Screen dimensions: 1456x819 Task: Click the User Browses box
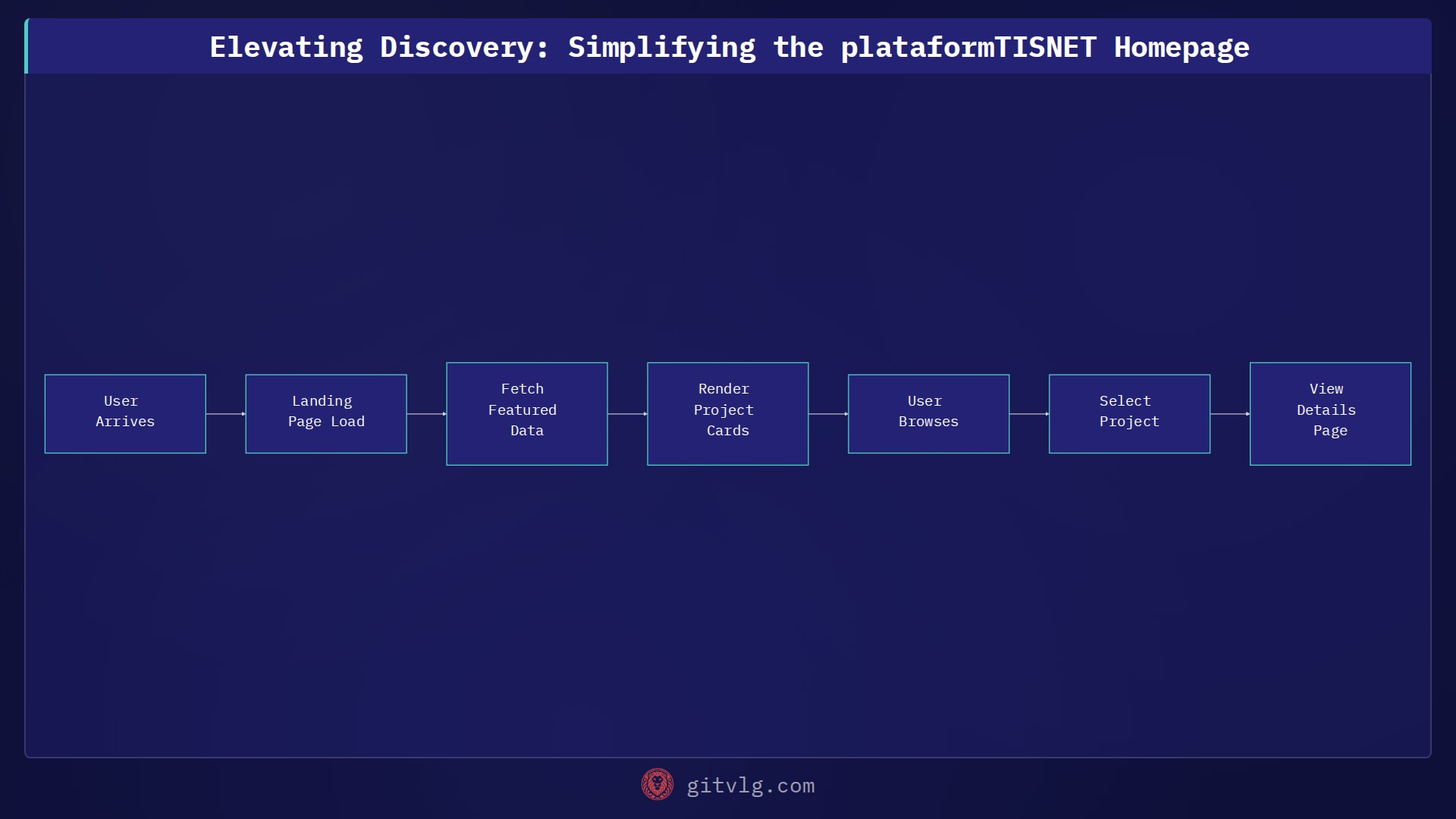929,414
